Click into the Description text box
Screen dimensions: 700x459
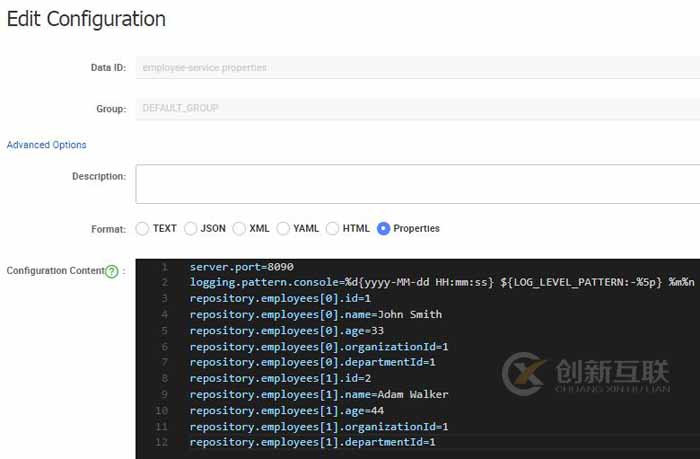(416, 183)
